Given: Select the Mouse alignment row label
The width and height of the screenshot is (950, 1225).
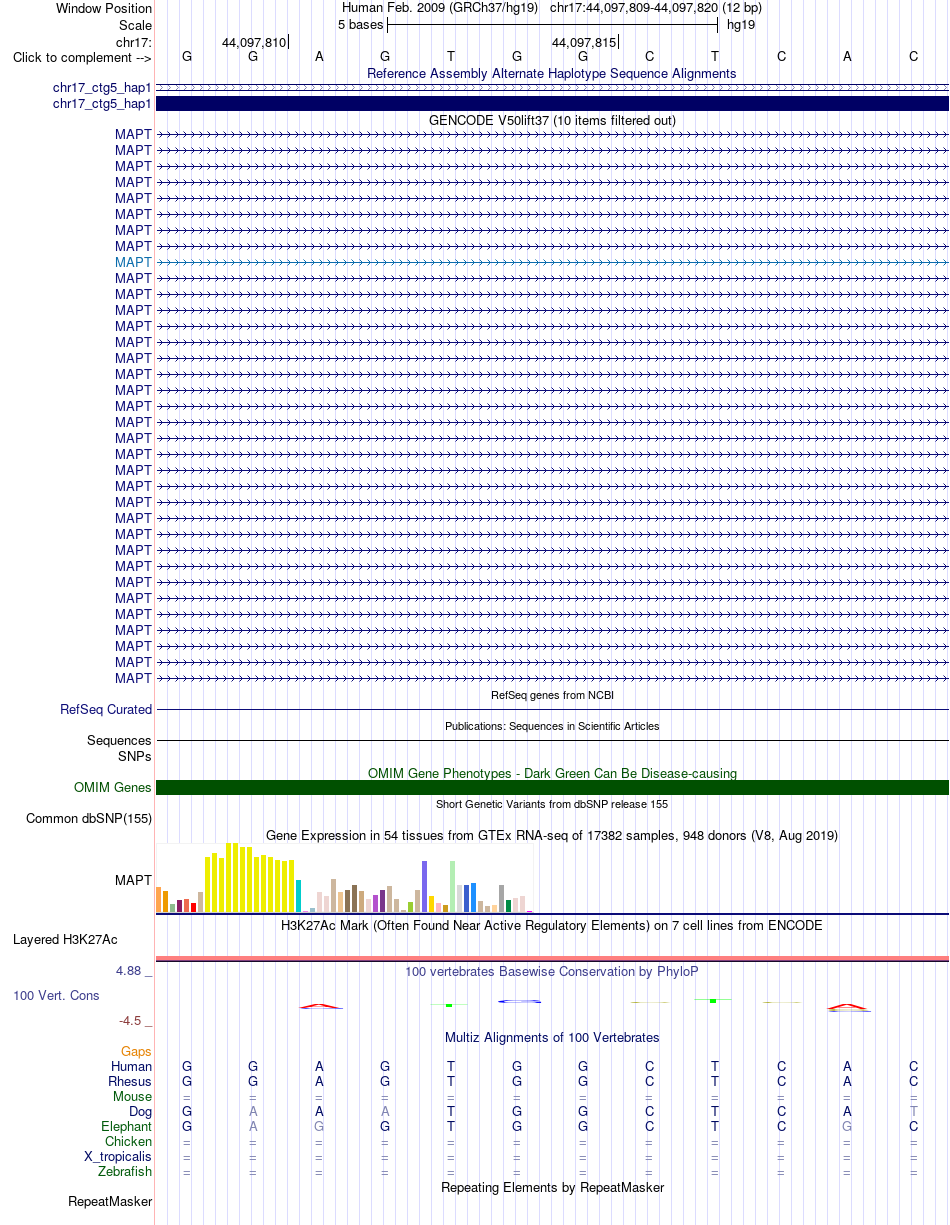Looking at the screenshot, I should [x=132, y=1097].
